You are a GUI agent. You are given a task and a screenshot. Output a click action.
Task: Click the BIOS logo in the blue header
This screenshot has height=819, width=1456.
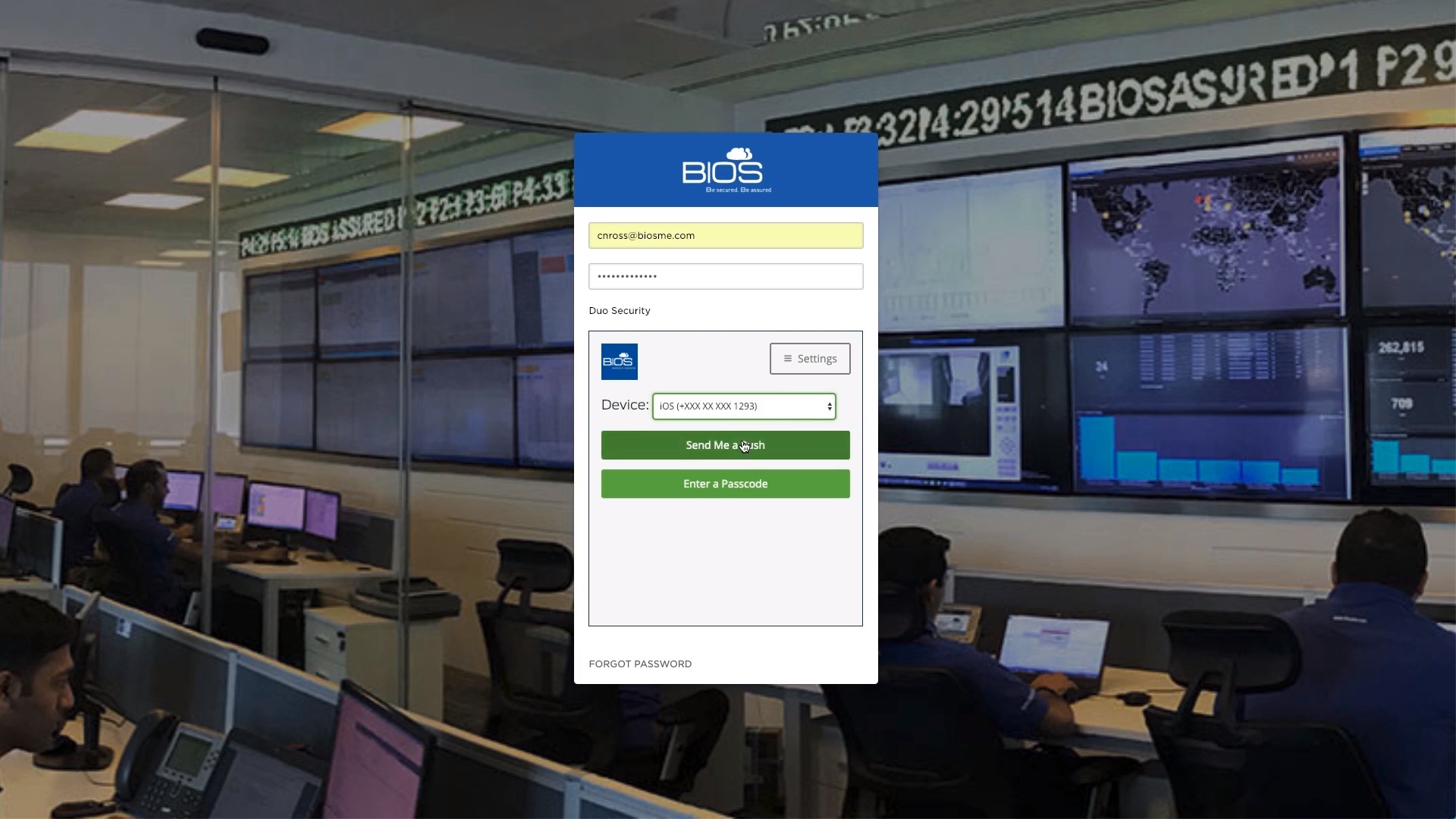click(x=722, y=172)
